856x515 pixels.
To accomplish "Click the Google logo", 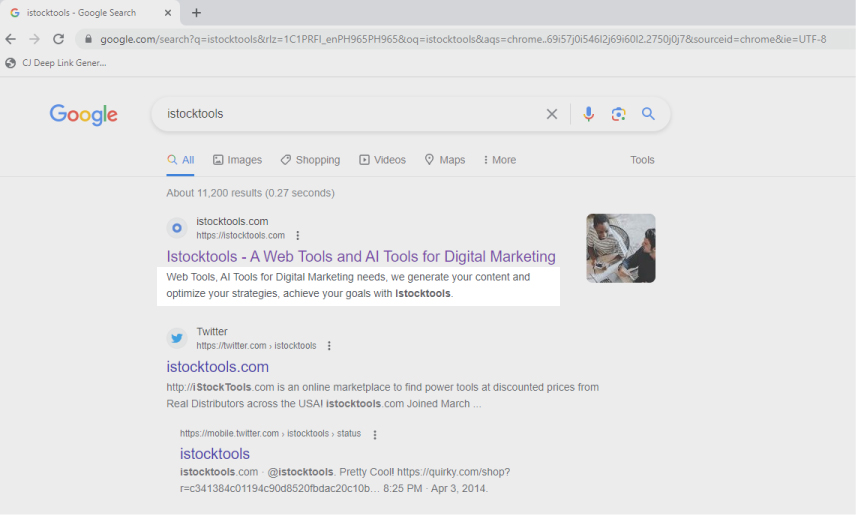I will (84, 114).
